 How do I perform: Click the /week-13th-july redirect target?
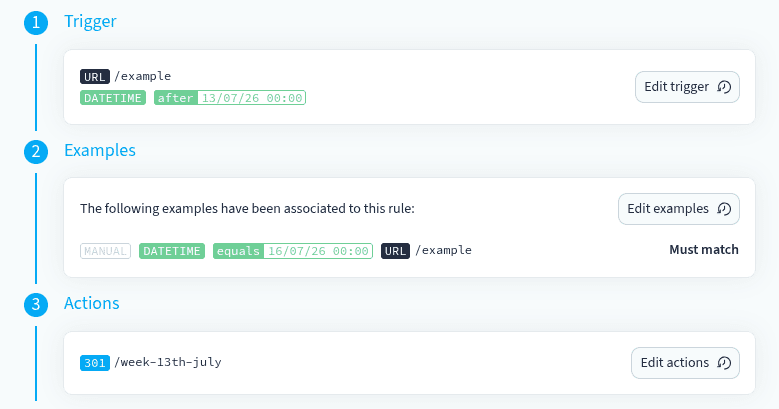pyautogui.click(x=168, y=362)
